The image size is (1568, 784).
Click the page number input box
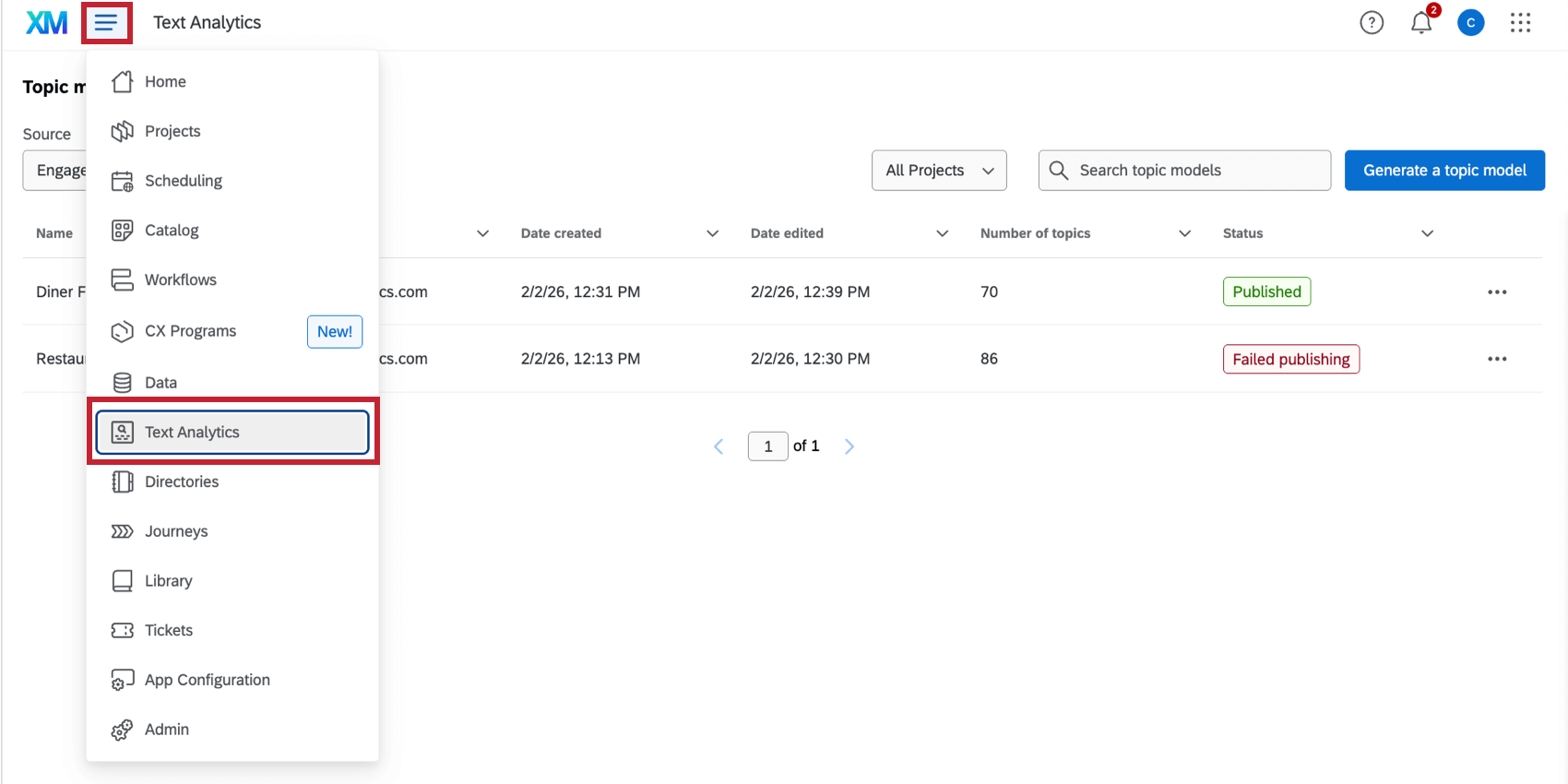[x=767, y=446]
